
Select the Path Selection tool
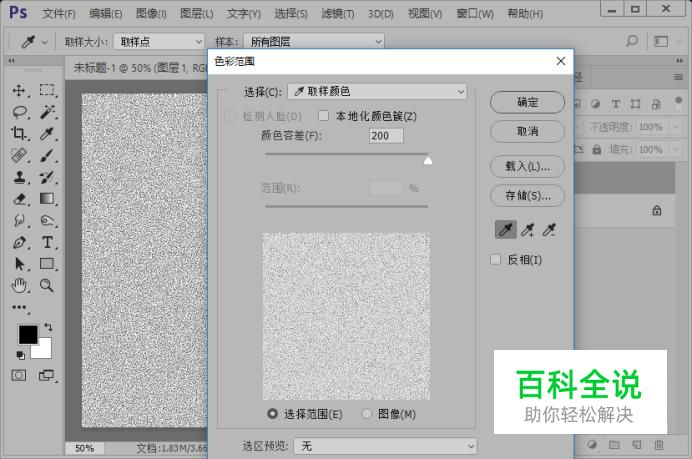[19, 263]
